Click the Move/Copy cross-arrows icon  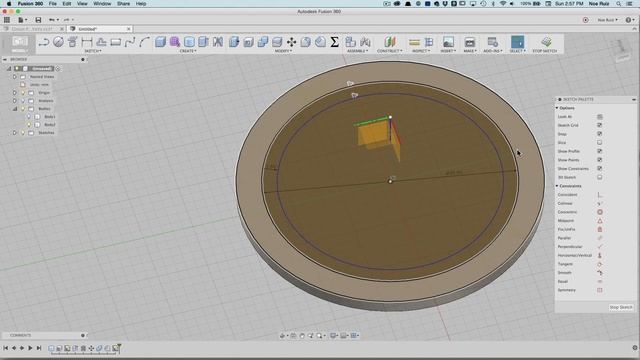[x=291, y=42]
